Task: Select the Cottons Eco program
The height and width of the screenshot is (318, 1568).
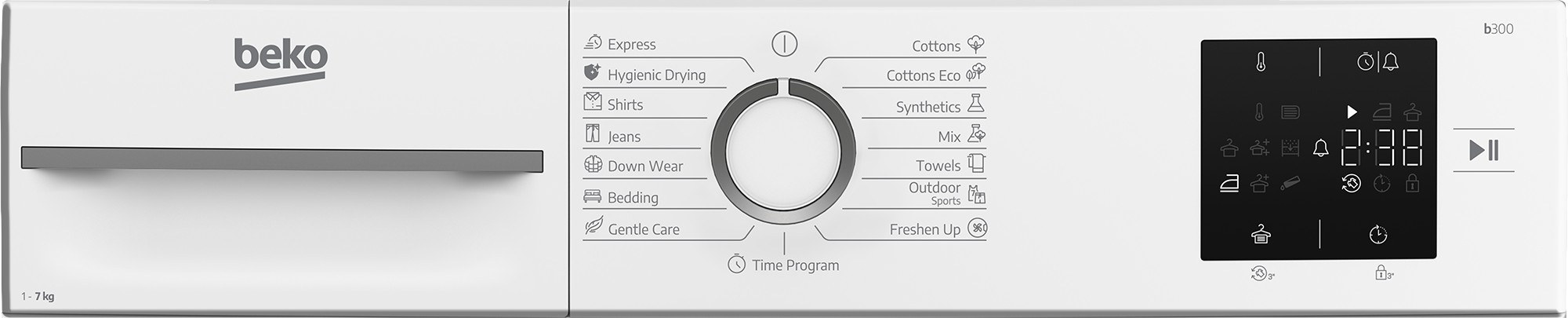Action: click(923, 75)
